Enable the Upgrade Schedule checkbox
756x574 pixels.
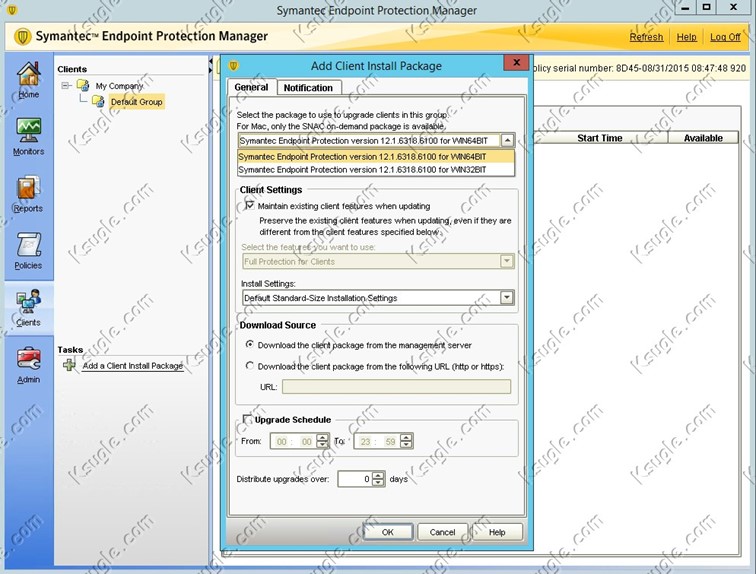tap(247, 419)
